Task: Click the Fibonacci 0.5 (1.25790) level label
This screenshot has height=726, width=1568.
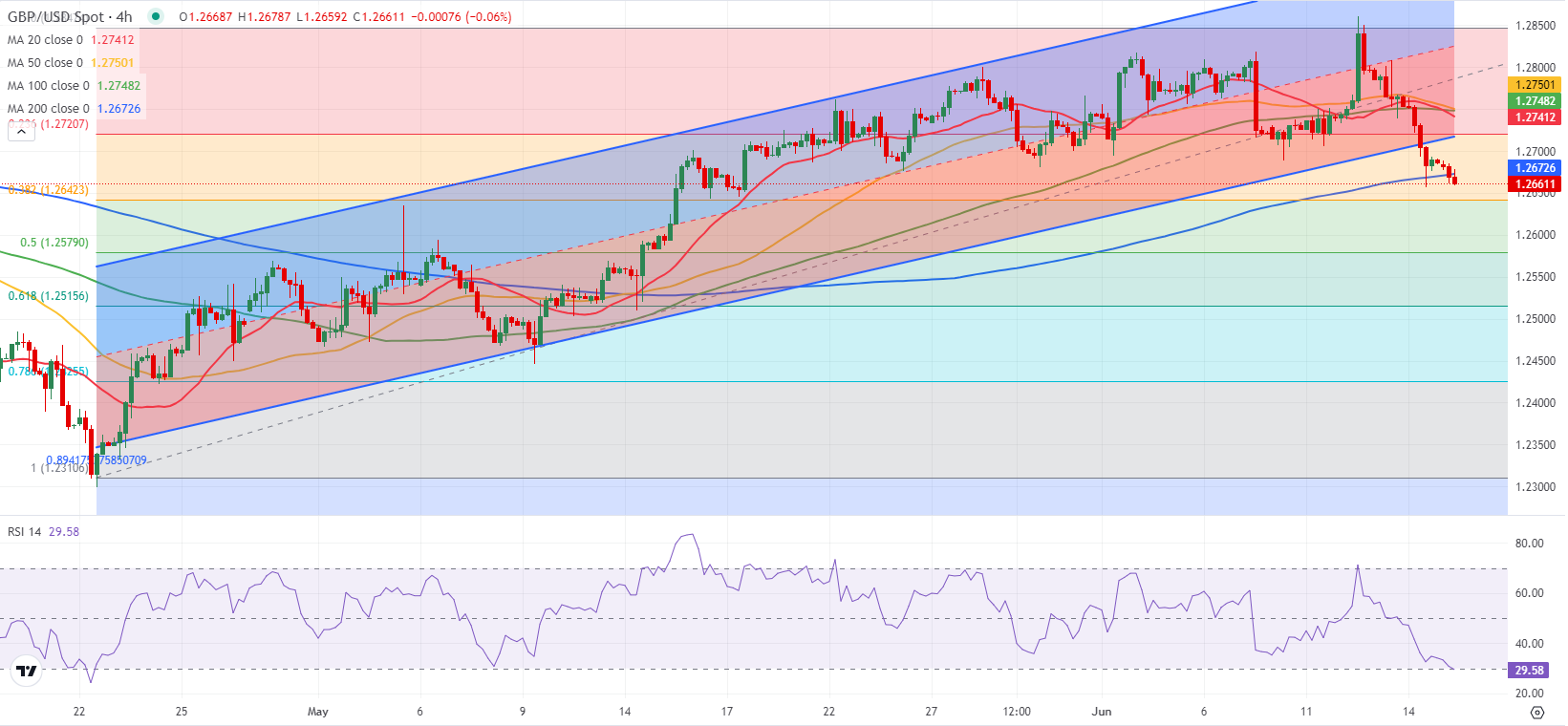Action: click(54, 243)
